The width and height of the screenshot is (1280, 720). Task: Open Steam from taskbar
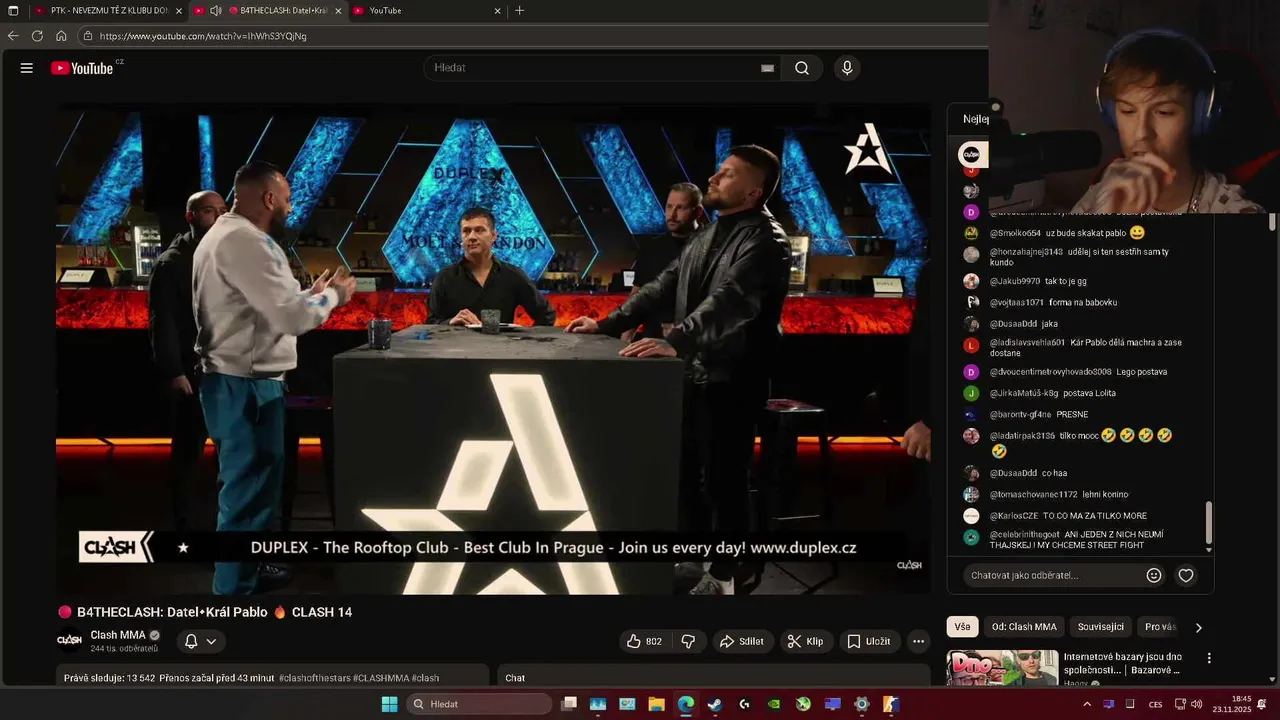[715, 704]
